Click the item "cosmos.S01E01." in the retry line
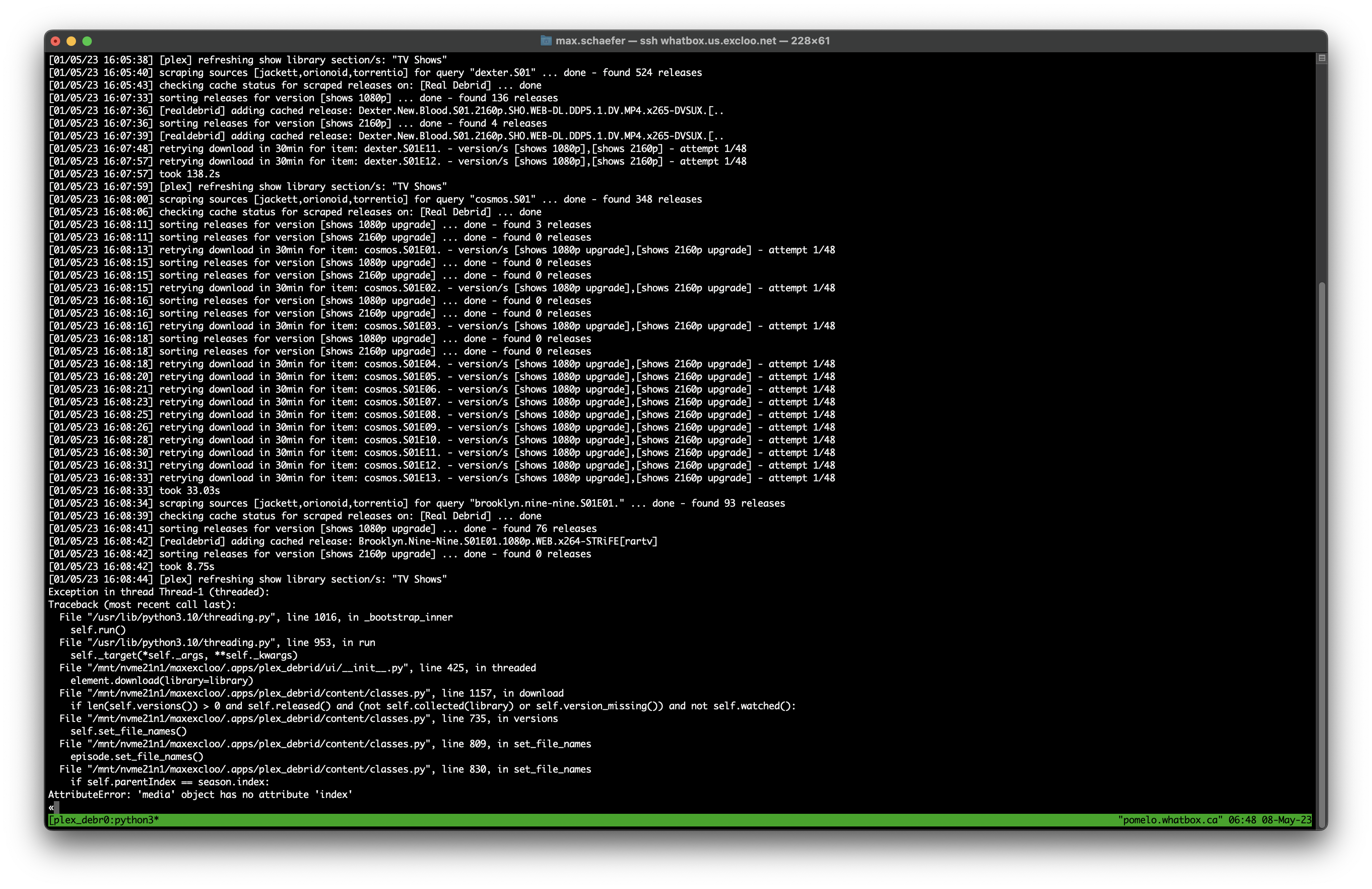This screenshot has width=1372, height=889. [x=402, y=250]
